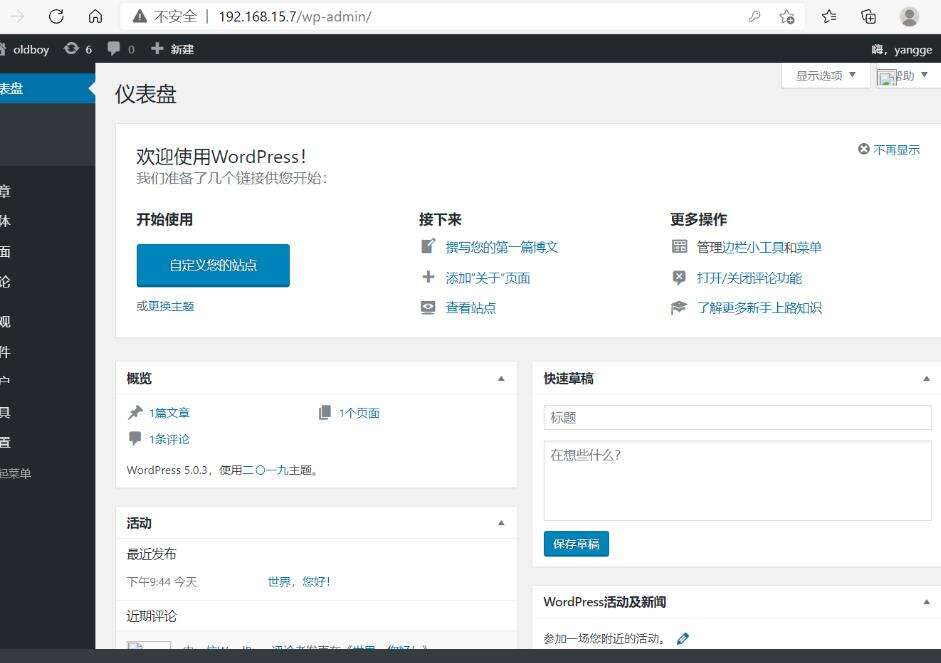Click the pushpin icon beside 1篇文章

(x=136, y=412)
